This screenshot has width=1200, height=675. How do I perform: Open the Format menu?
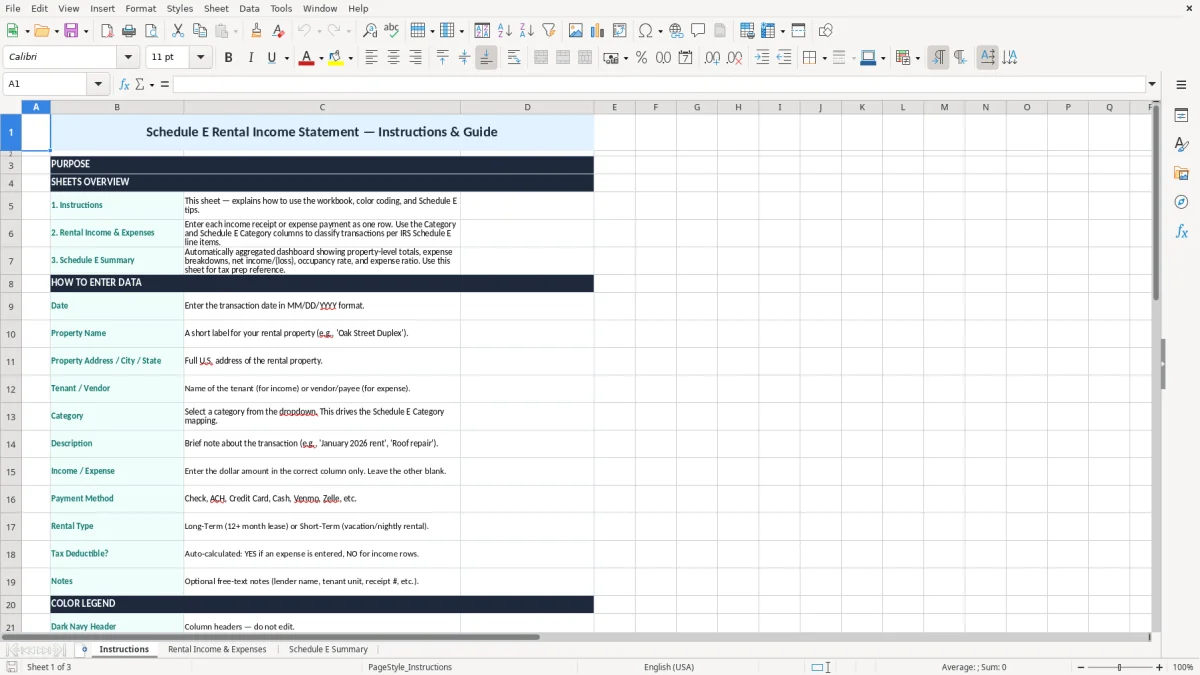point(140,8)
